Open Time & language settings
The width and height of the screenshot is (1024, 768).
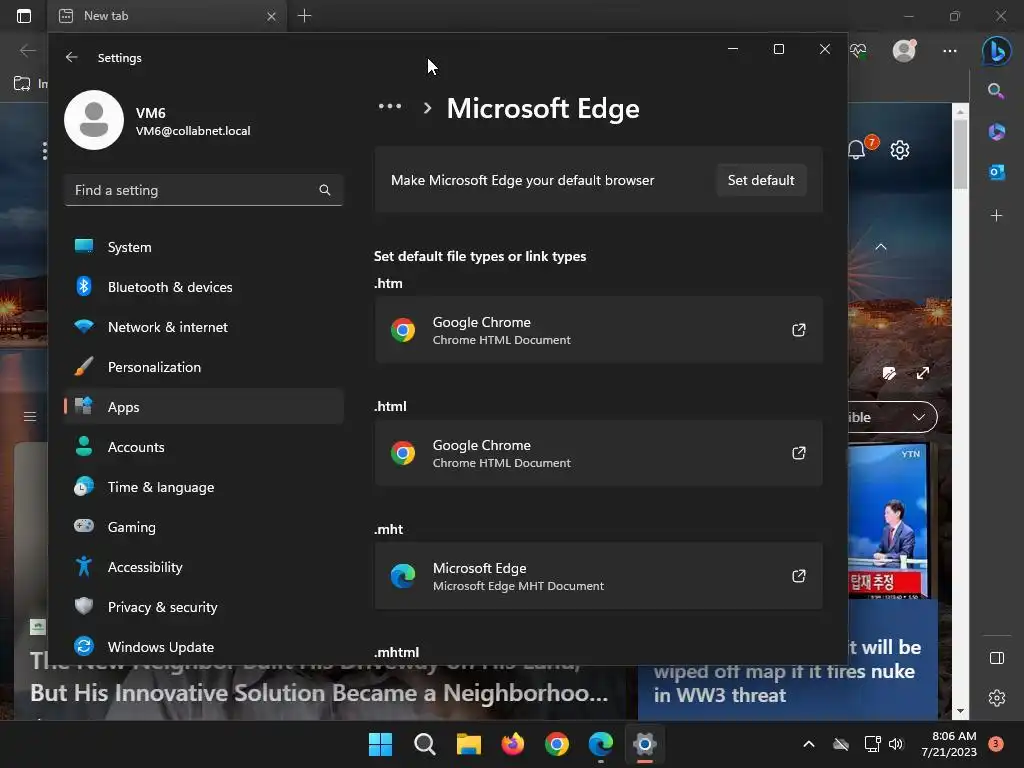[204, 487]
